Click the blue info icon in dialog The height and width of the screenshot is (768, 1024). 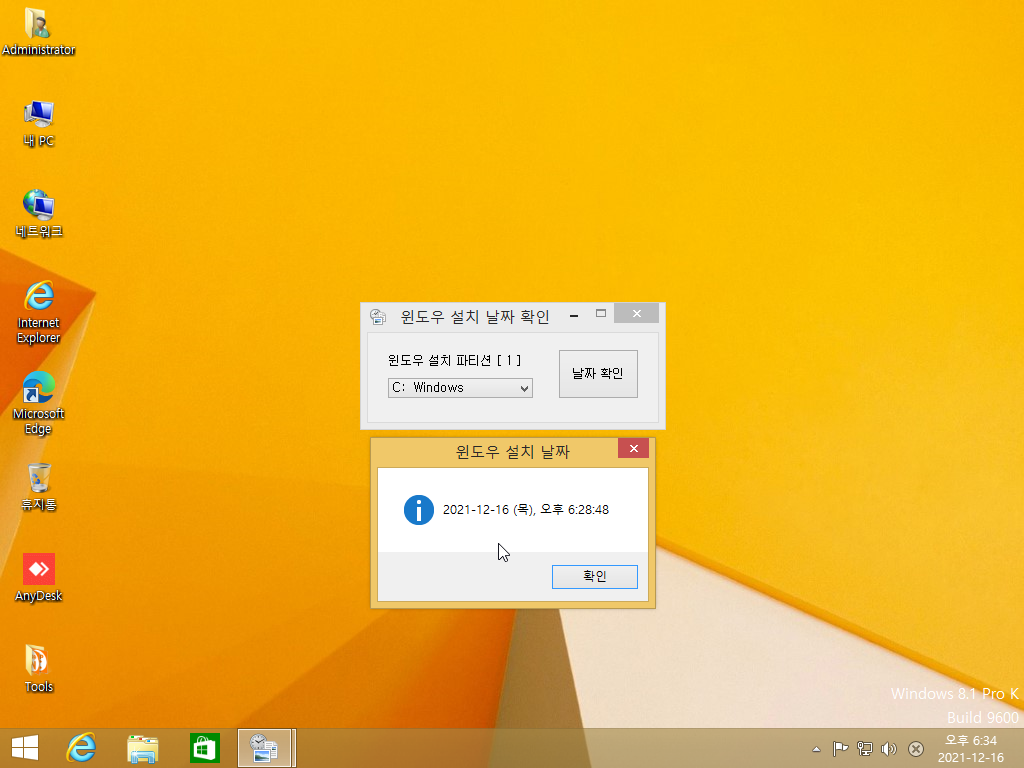[419, 510]
